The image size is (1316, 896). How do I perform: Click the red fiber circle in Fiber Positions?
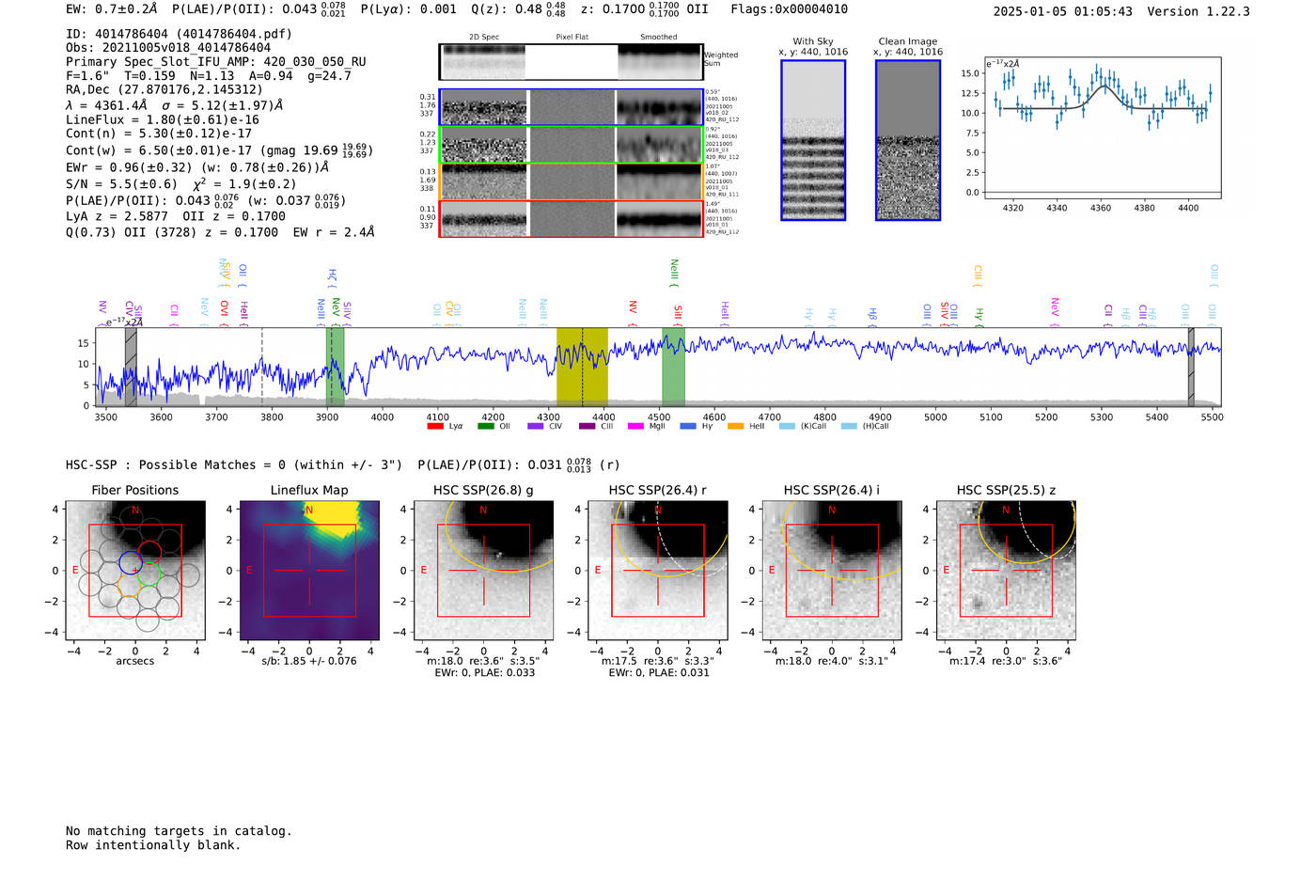[x=149, y=552]
